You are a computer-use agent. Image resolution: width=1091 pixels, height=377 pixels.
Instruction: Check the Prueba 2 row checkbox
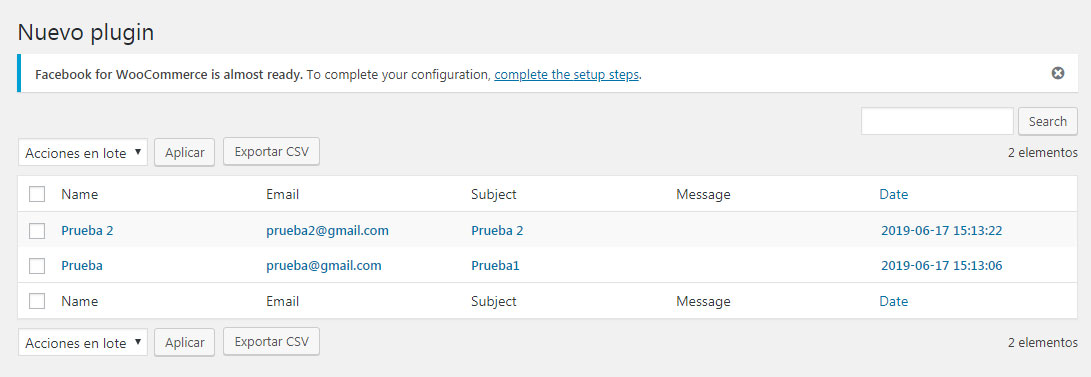pyautogui.click(x=38, y=230)
